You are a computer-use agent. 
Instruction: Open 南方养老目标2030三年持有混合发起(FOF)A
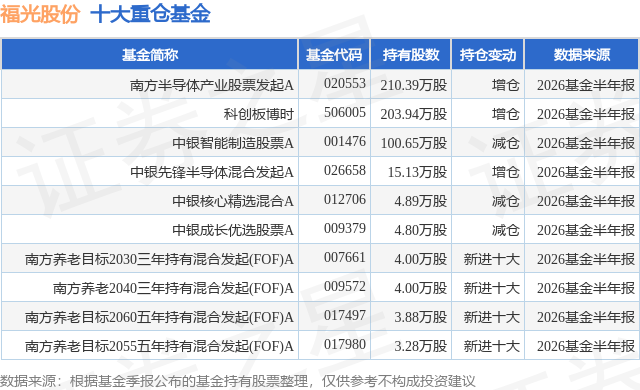click(x=159, y=259)
